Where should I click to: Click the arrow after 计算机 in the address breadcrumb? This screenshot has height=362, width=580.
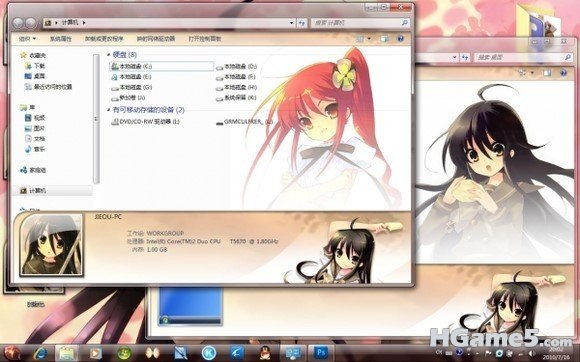84,23
